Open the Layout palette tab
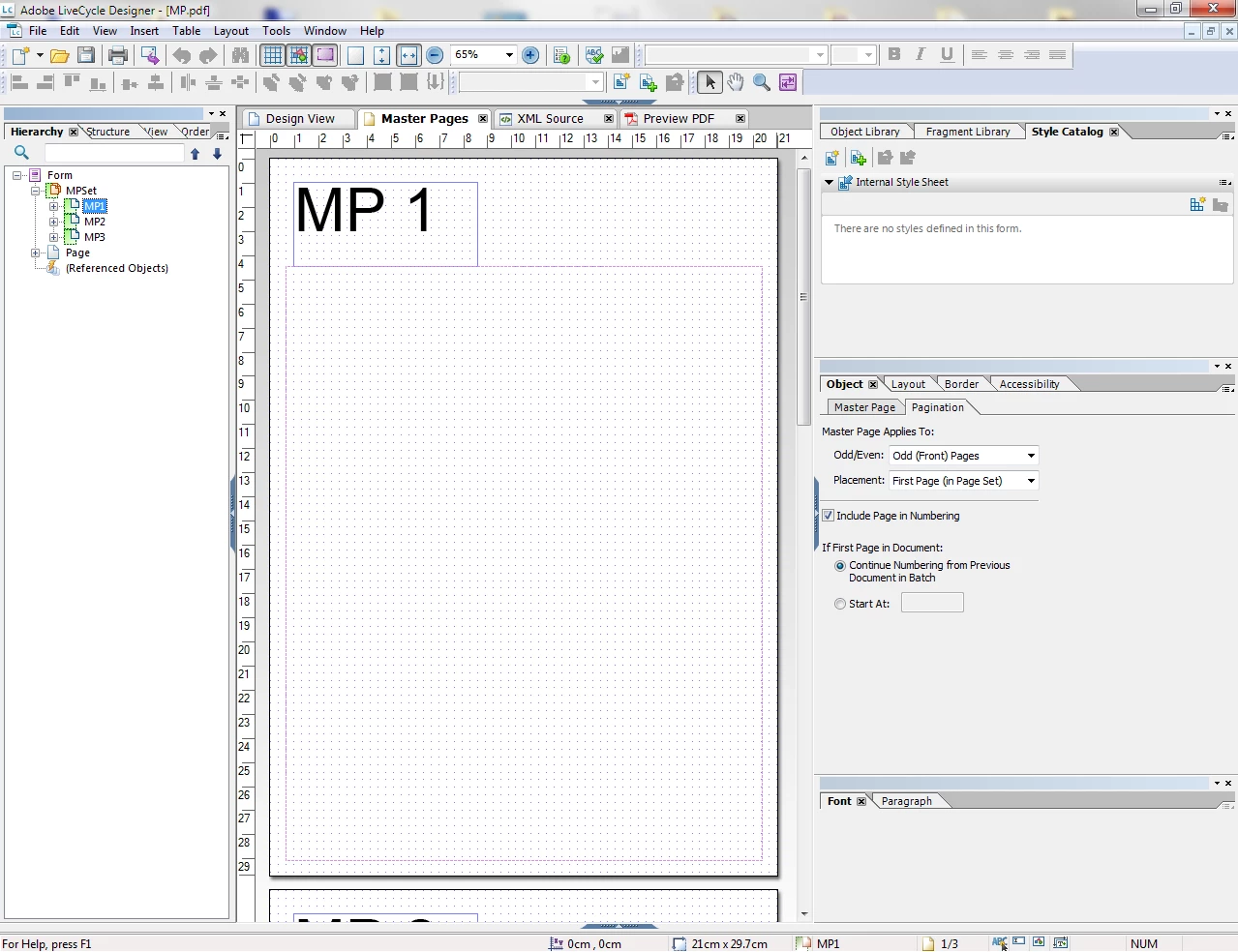 click(x=908, y=384)
